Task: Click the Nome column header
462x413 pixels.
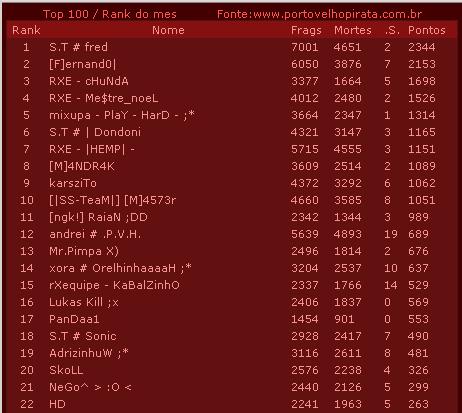Action: (168, 30)
